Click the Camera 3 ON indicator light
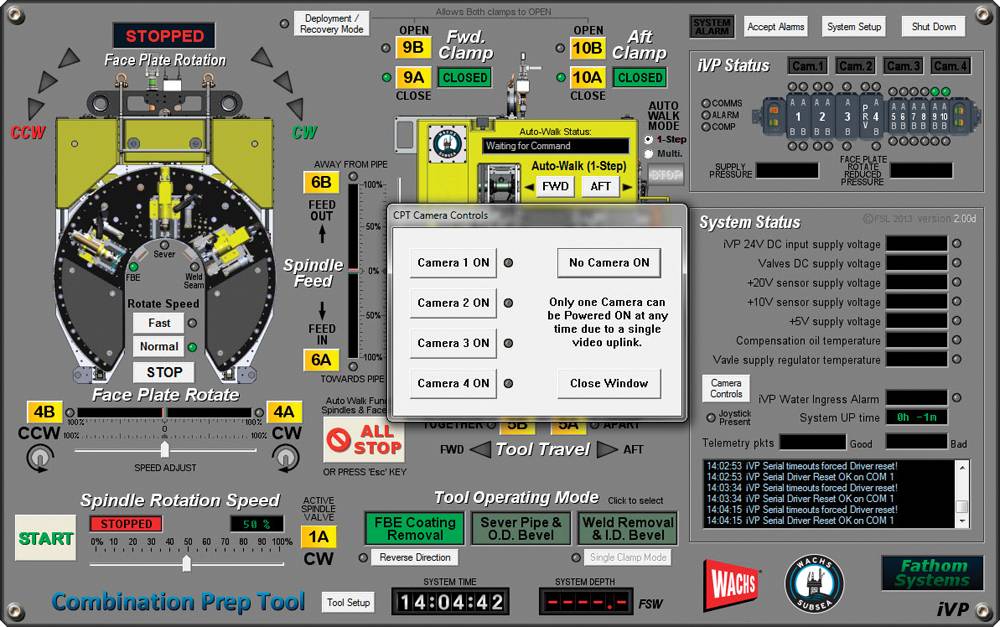Screen dimensions: 1000x627 coord(508,343)
